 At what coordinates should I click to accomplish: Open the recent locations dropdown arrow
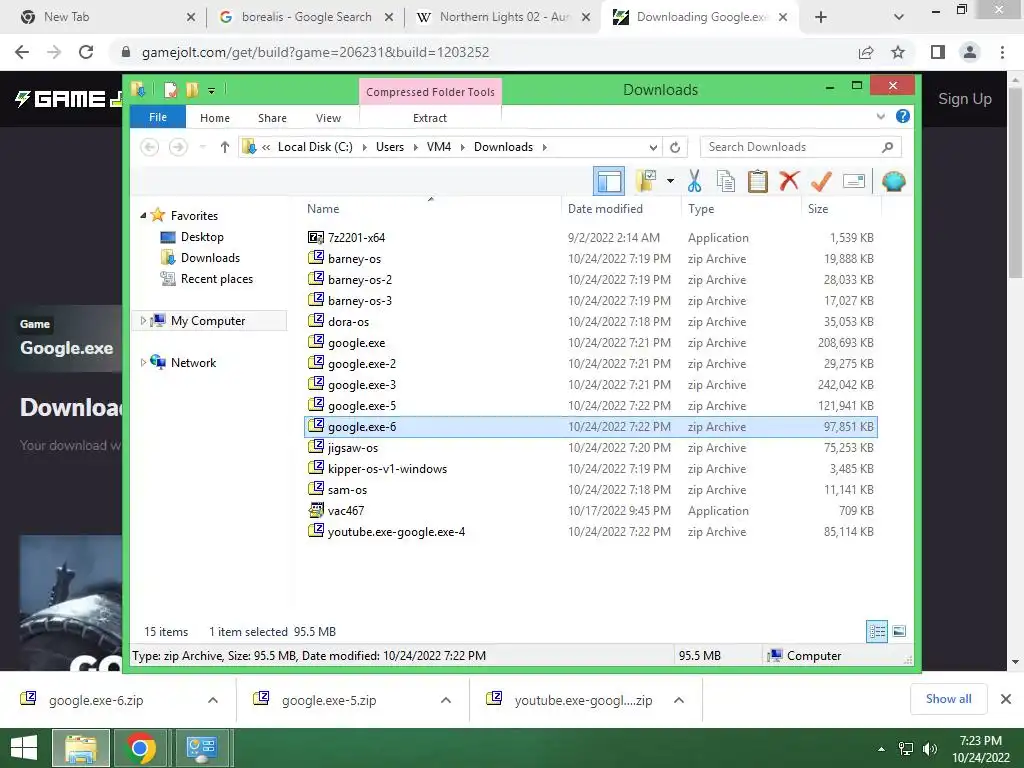(x=202, y=147)
